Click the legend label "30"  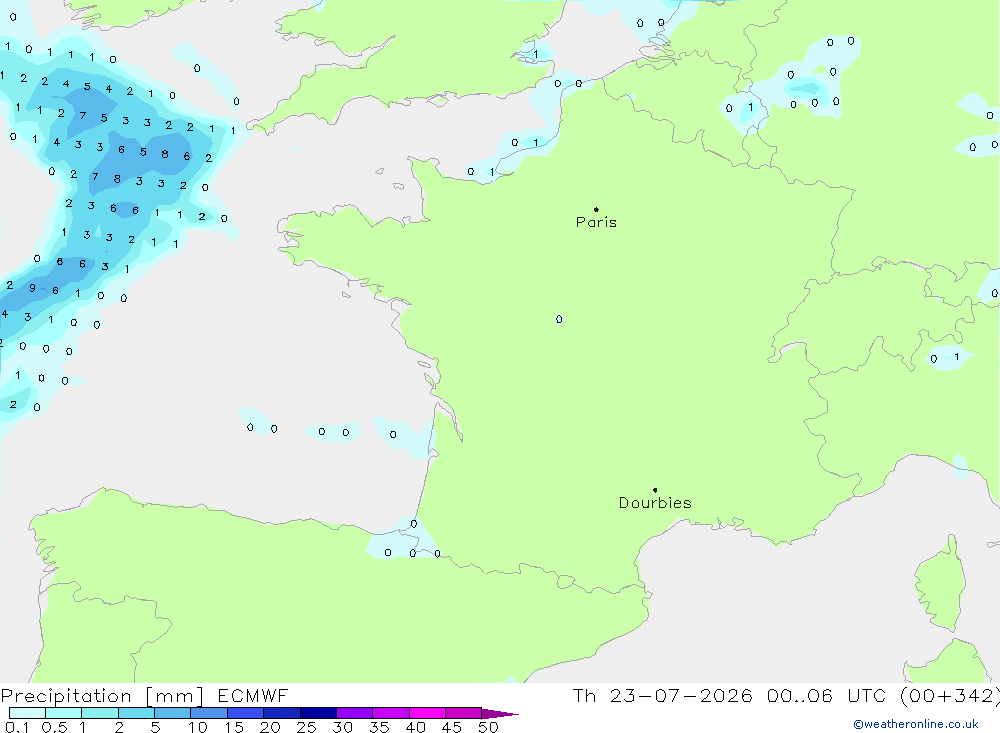342,727
